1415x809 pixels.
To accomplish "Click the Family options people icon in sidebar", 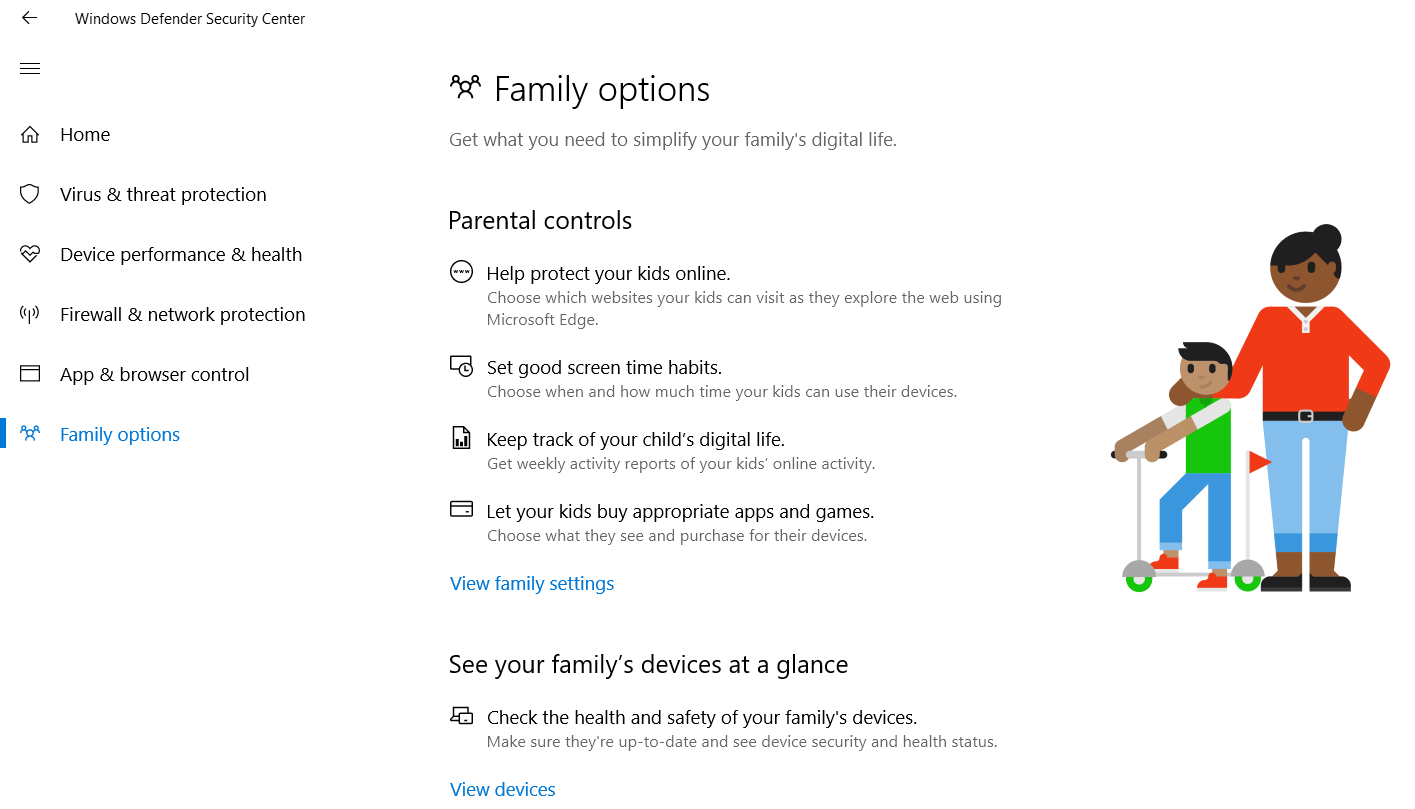I will [30, 434].
